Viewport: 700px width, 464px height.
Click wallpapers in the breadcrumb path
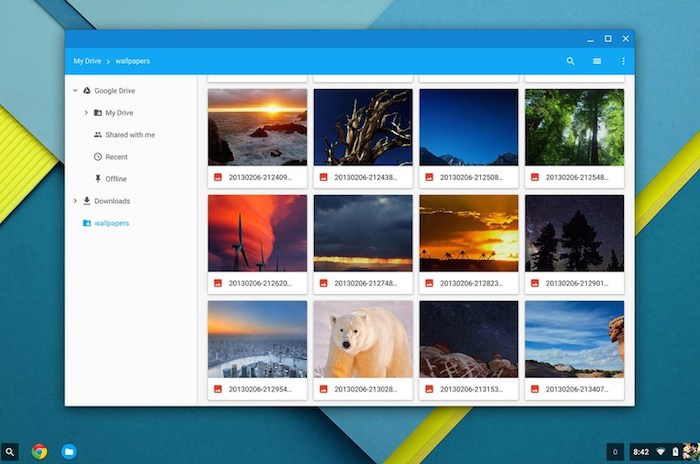(132, 61)
